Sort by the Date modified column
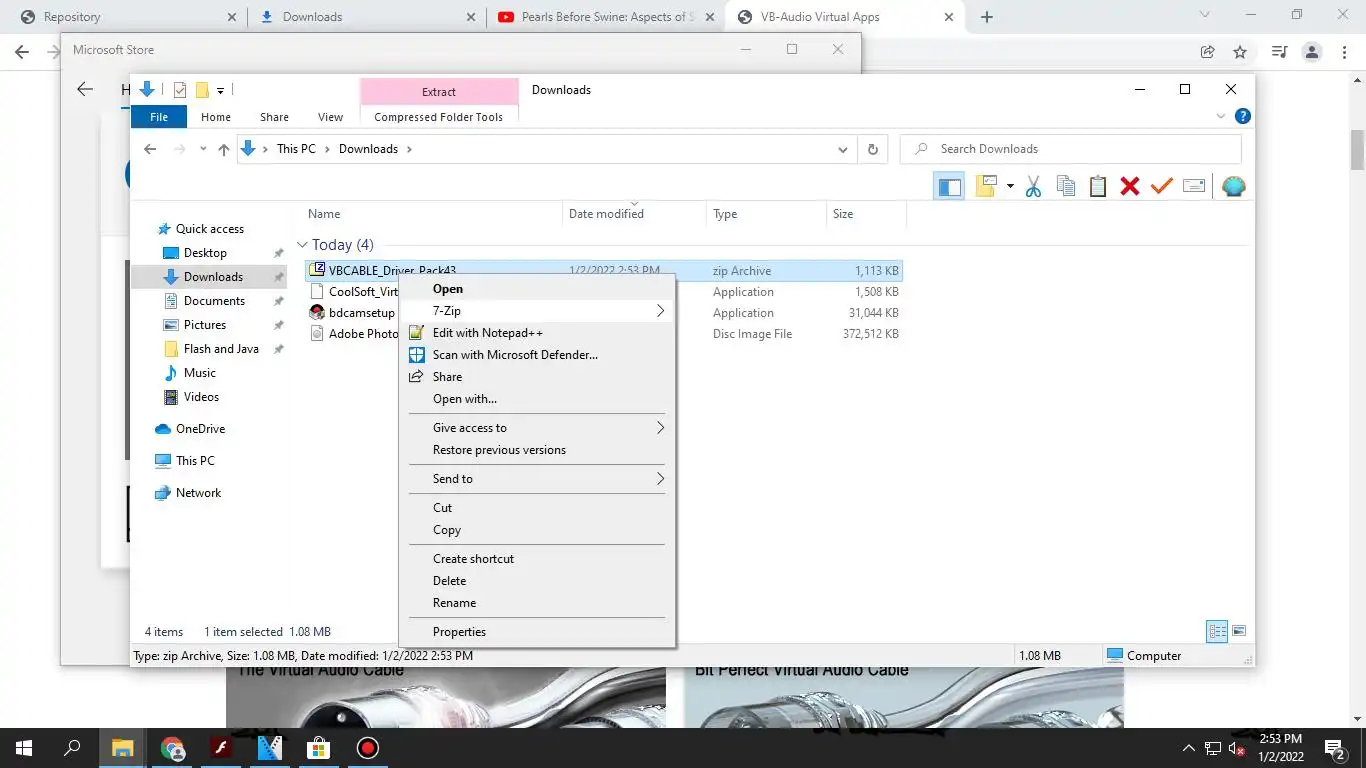 (x=634, y=214)
